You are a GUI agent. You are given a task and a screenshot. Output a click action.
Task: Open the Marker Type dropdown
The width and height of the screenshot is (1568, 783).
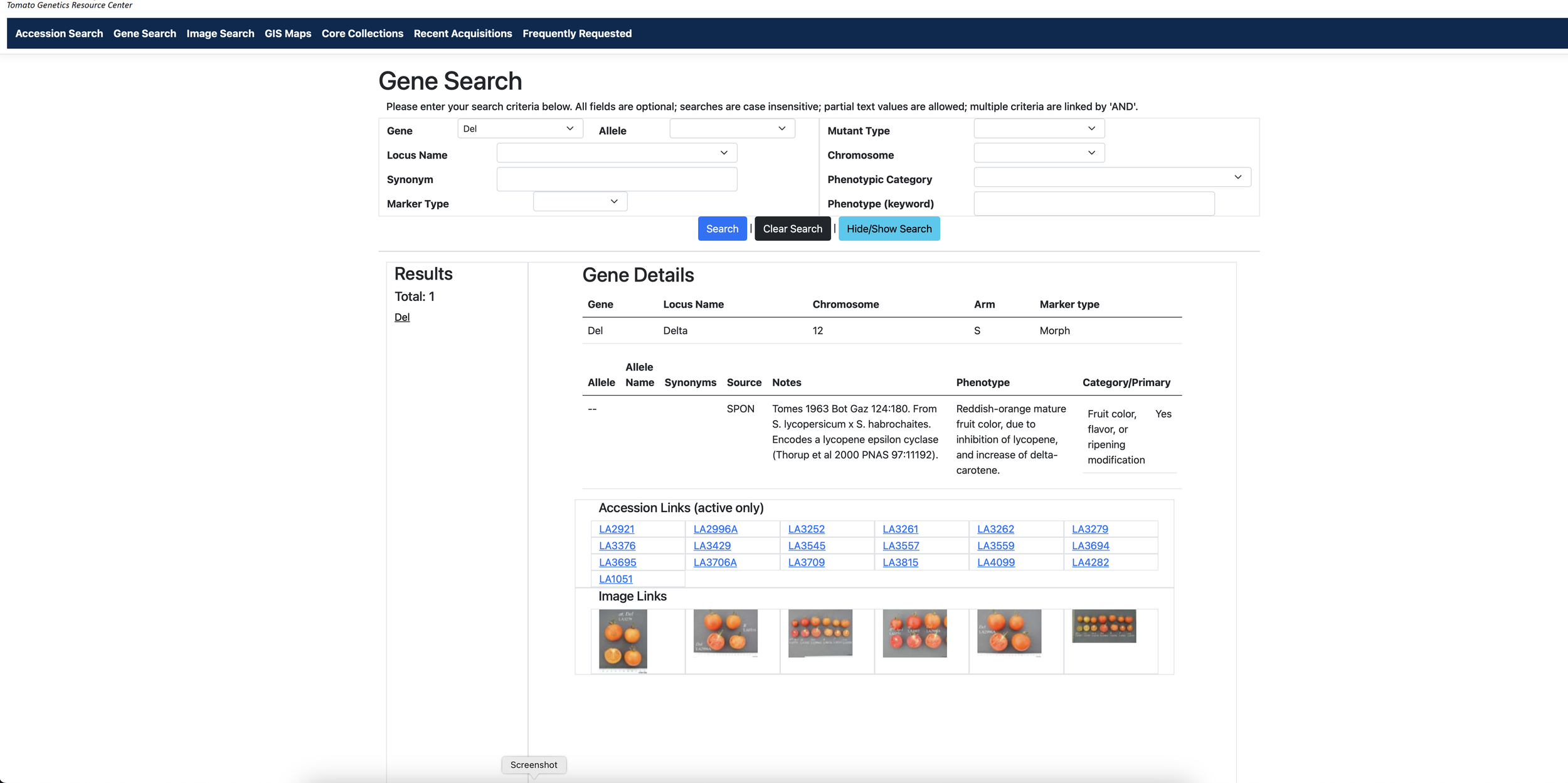coord(580,202)
